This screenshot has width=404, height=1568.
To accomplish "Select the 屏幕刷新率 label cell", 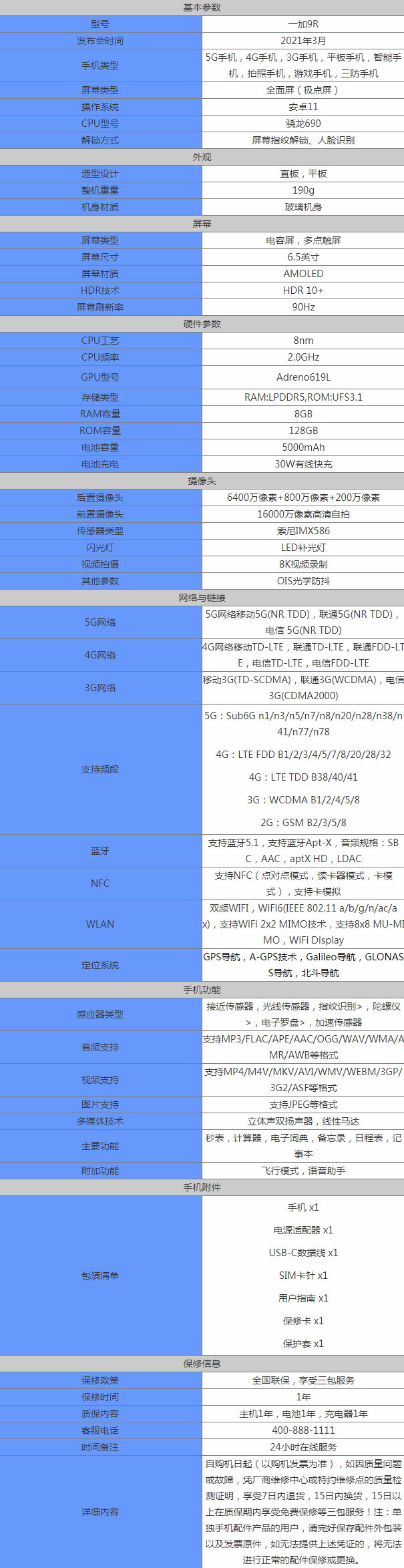I will [x=100, y=307].
